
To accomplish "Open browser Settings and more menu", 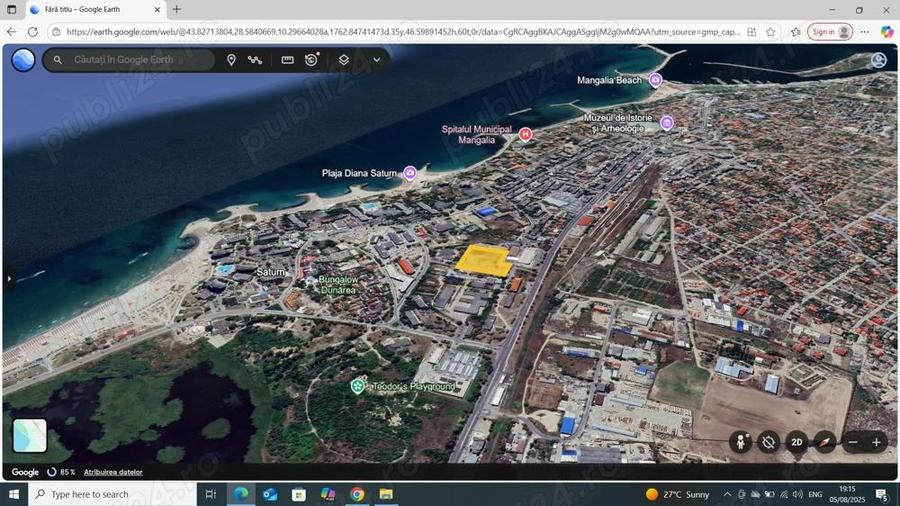I will click(865, 32).
